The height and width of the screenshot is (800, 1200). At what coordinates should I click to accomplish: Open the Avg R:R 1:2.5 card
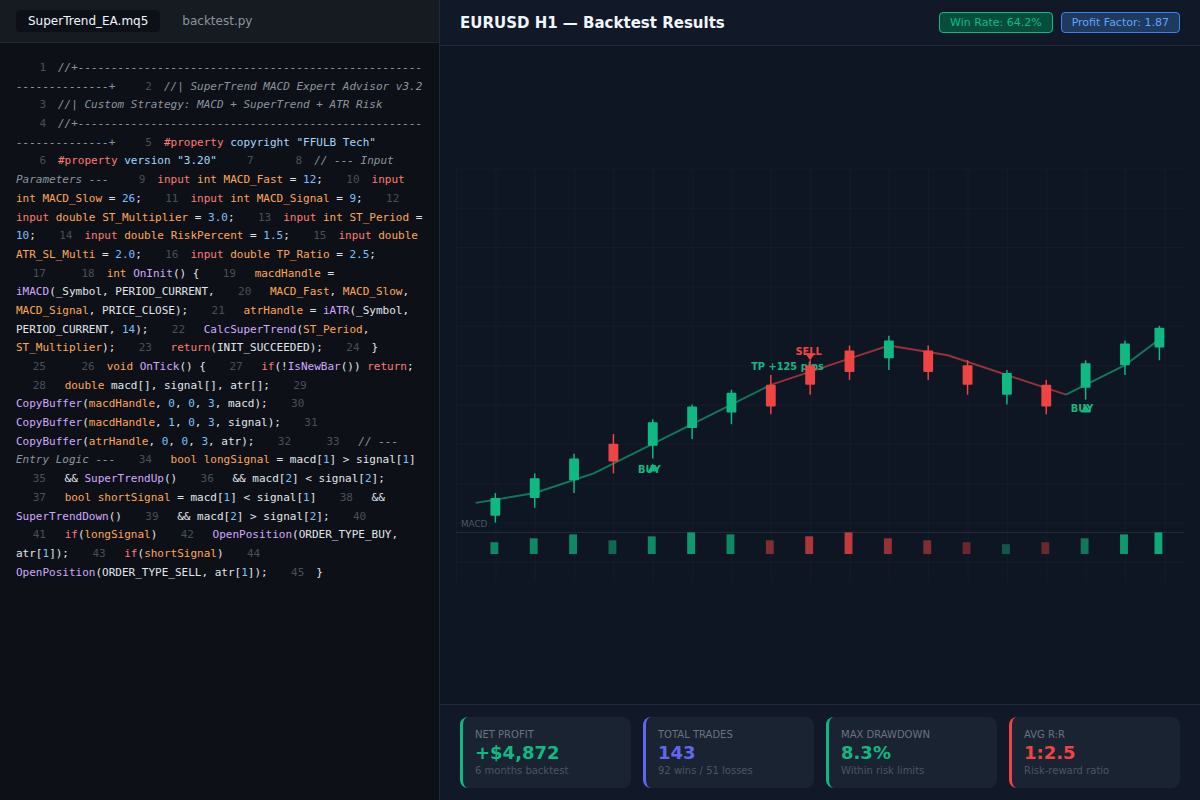pos(1094,752)
